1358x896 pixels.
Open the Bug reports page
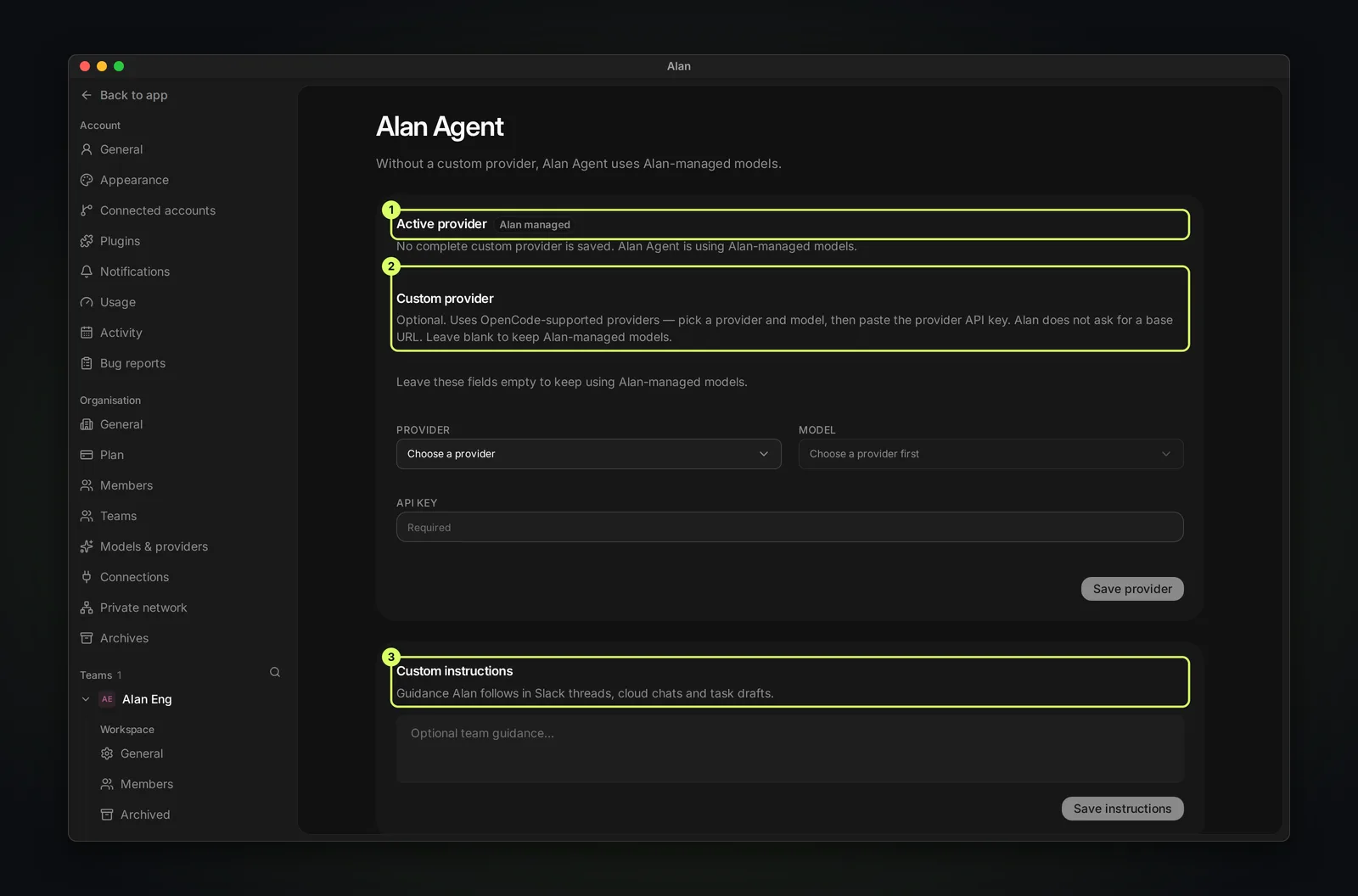click(x=132, y=363)
